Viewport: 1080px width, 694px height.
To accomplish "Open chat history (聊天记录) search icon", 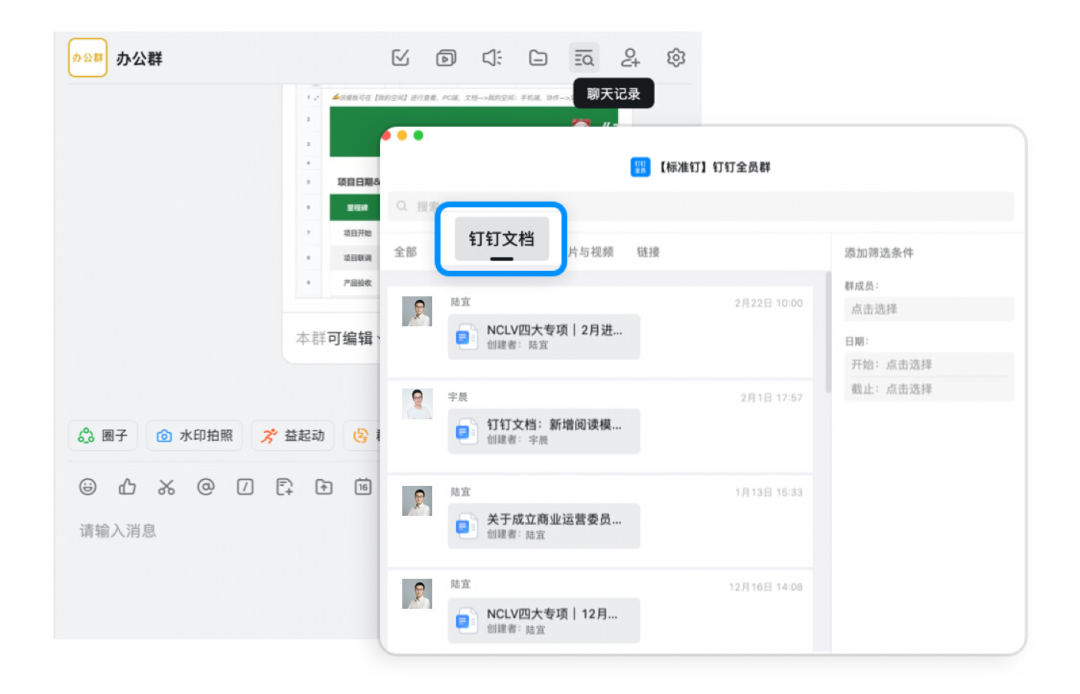I will tap(584, 58).
